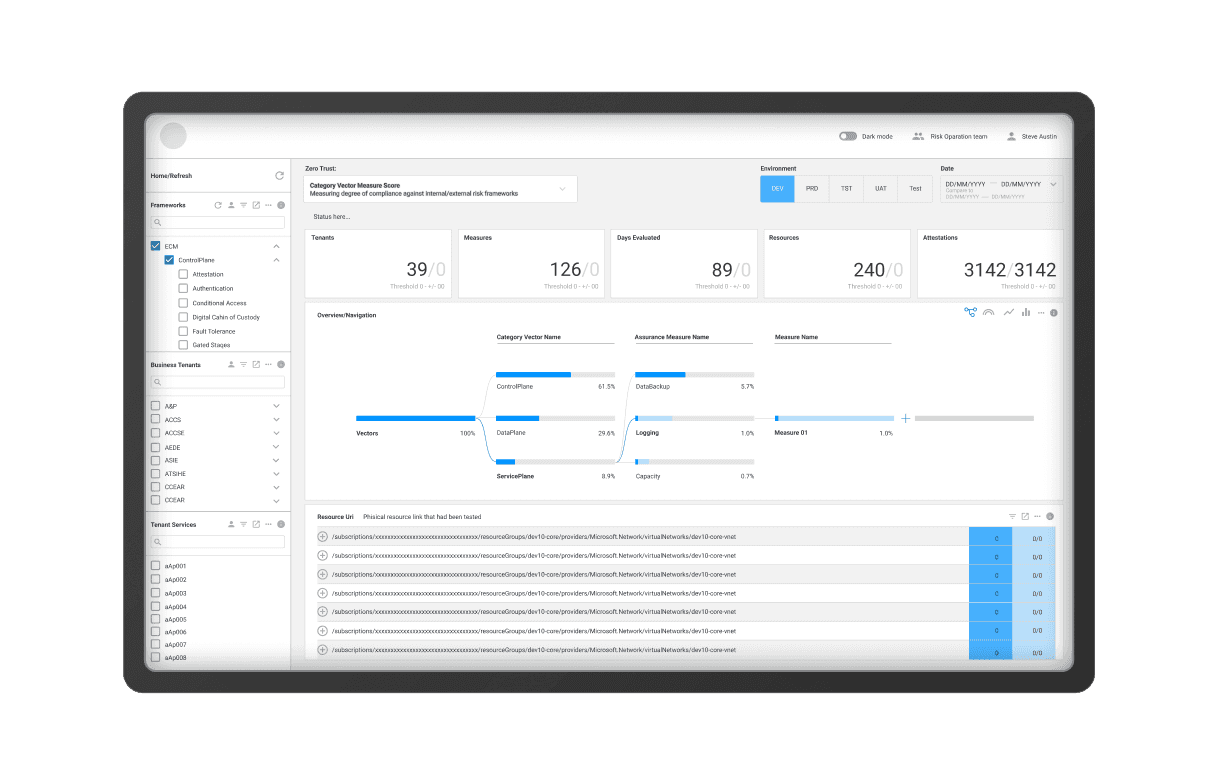Pop out the Frameworks panel
1218x784 pixels.
(256, 205)
